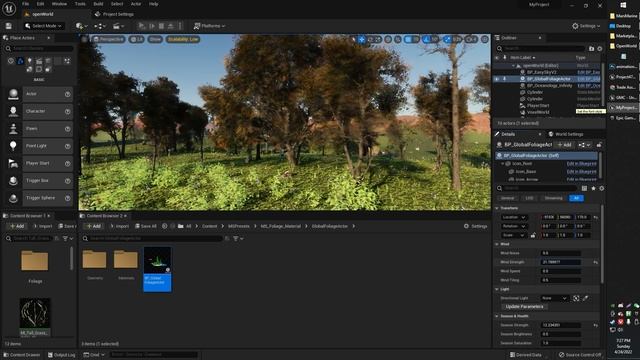This screenshot has width=640, height=360.
Task: Open the viewport options hamburger menu
Action: [84, 39]
